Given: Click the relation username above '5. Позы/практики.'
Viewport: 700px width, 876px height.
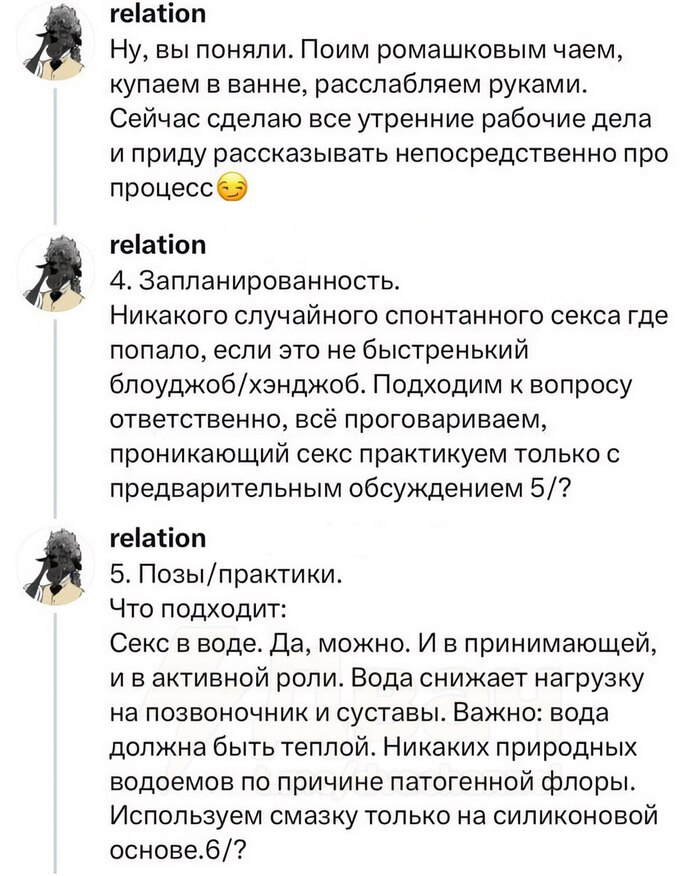Looking at the screenshot, I should pyautogui.click(x=157, y=538).
